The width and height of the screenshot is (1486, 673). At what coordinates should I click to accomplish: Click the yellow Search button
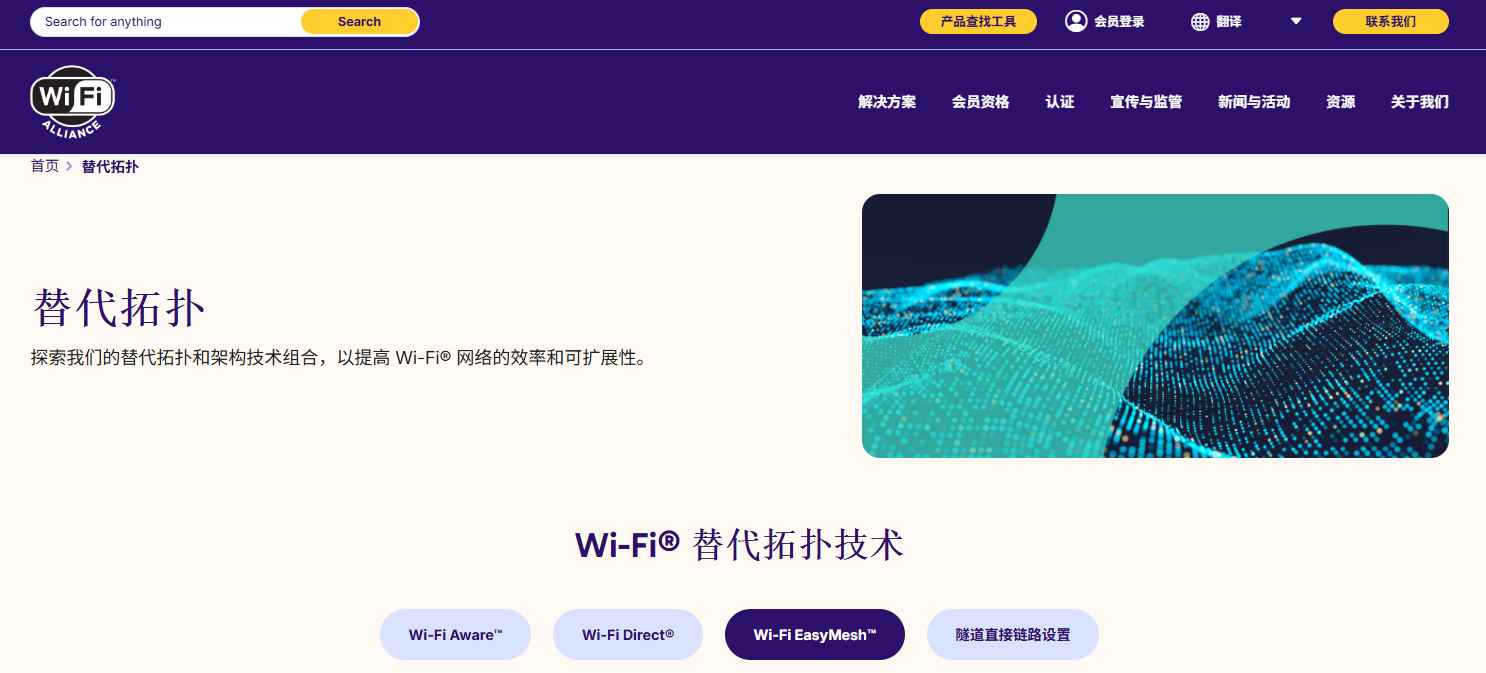(x=359, y=22)
